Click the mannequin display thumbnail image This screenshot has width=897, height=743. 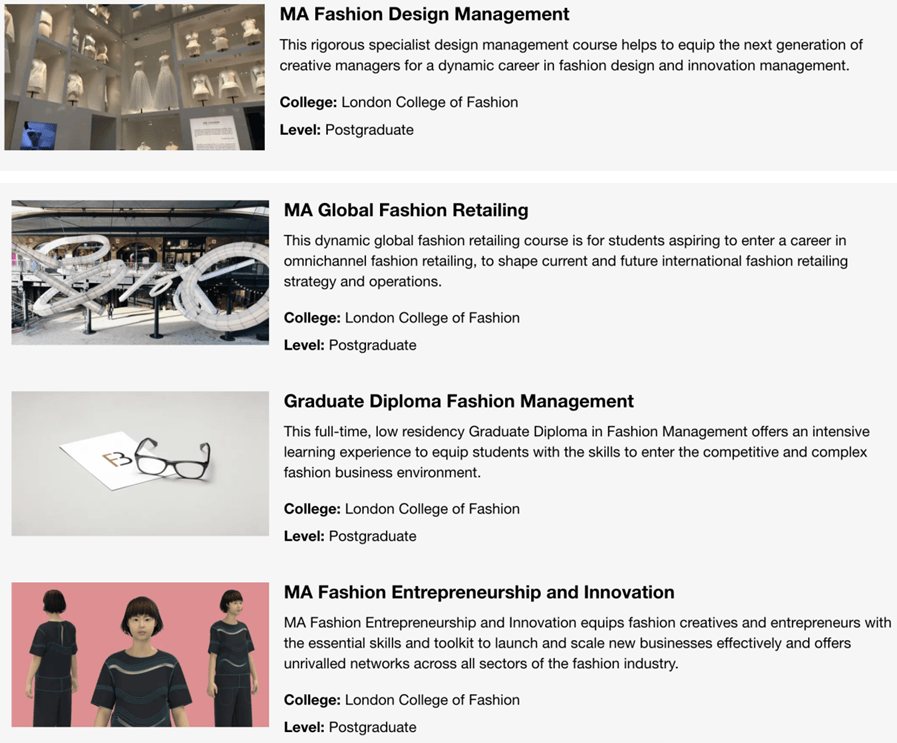(x=134, y=77)
